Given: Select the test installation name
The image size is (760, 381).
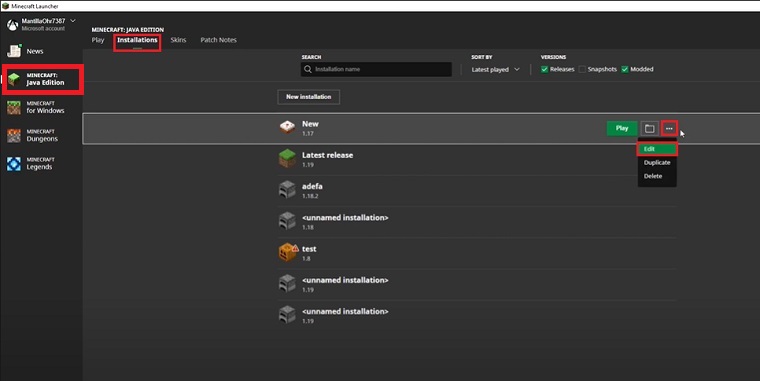Looking at the screenshot, I should (309, 249).
